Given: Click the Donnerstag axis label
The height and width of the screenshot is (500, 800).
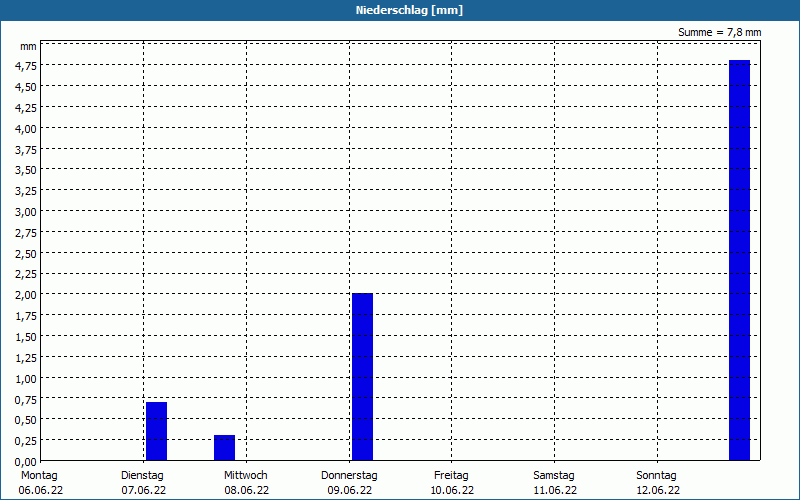Looking at the screenshot, I should click(349, 475).
